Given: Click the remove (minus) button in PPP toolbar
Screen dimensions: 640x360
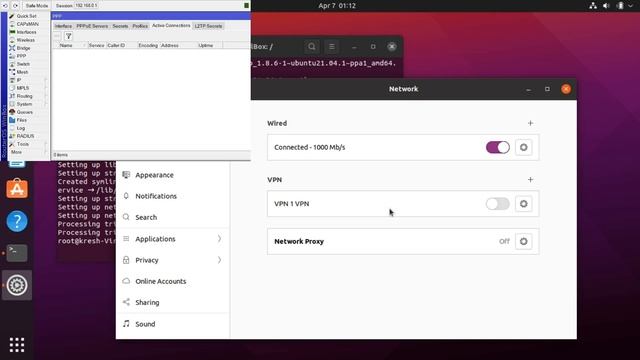Looking at the screenshot, I should [57, 36].
